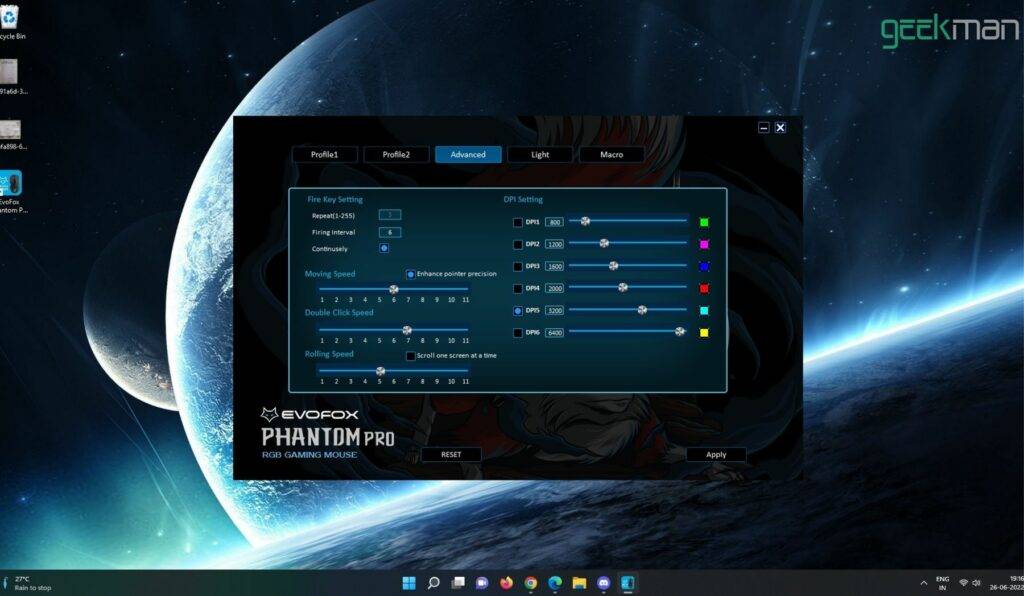Click the RESET button
The height and width of the screenshot is (596, 1024).
[x=451, y=454]
